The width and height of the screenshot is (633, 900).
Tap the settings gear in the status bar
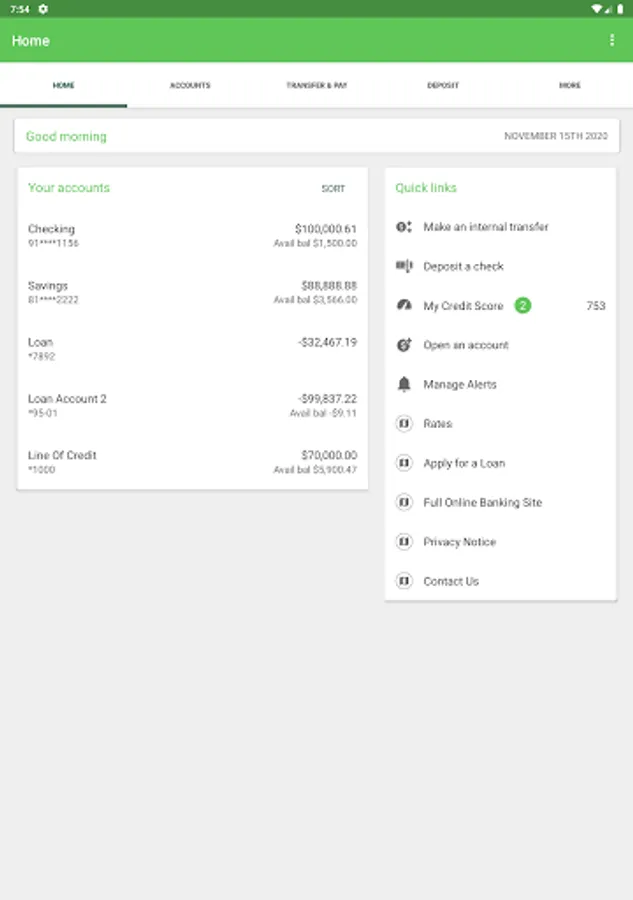[x=43, y=9]
